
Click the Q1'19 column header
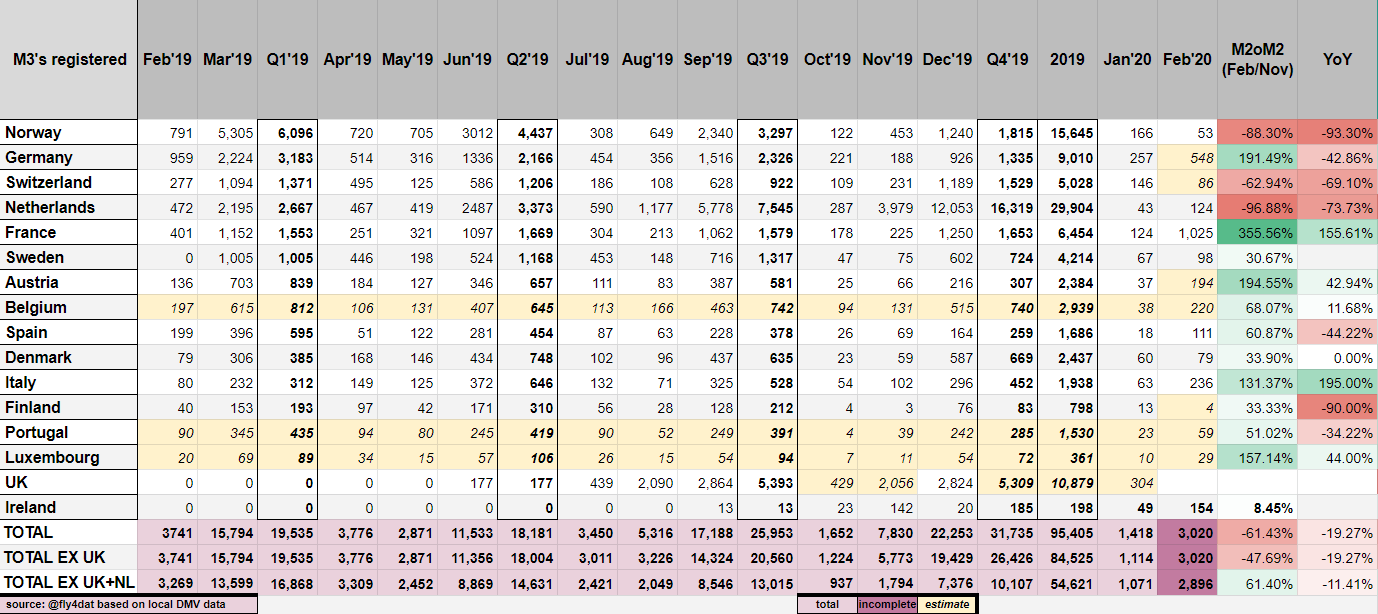(x=288, y=59)
